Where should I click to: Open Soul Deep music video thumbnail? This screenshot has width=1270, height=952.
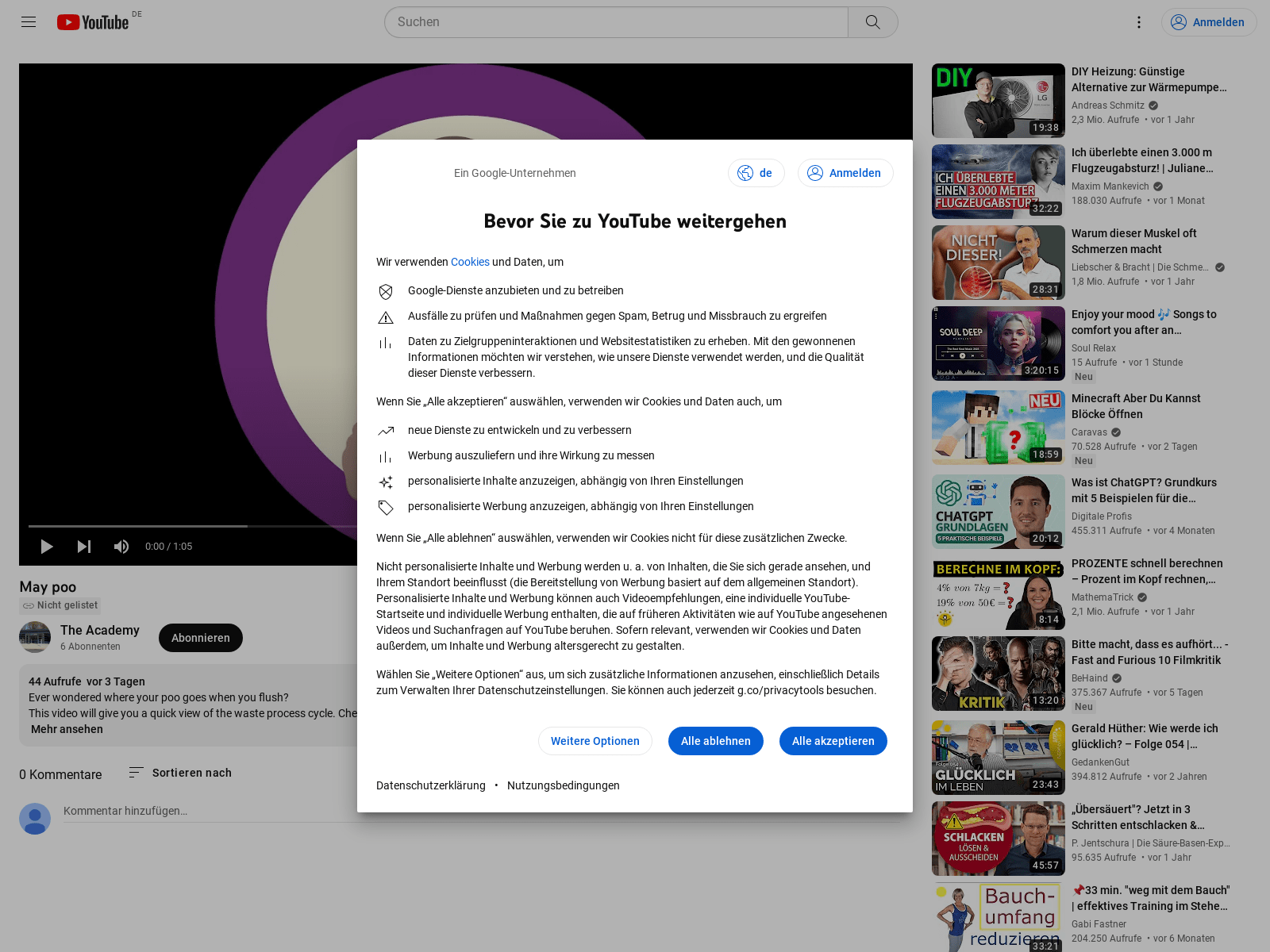click(999, 344)
